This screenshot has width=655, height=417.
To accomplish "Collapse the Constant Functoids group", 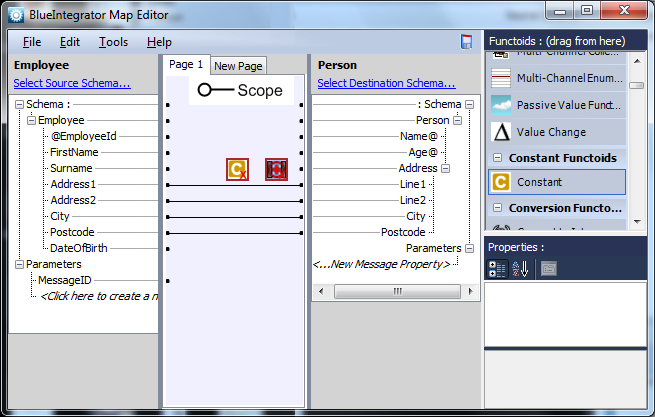I will 497,158.
